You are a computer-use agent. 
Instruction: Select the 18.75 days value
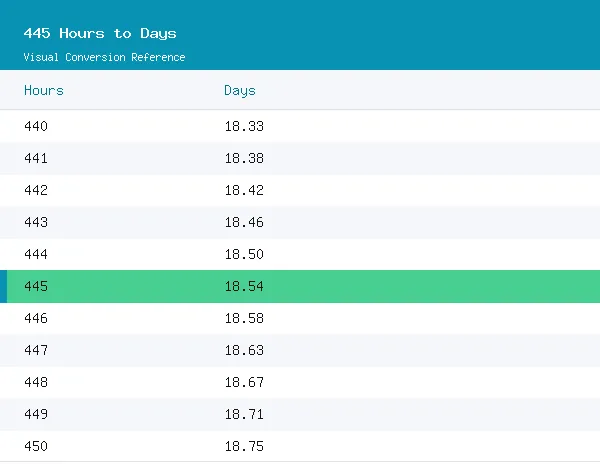point(244,446)
